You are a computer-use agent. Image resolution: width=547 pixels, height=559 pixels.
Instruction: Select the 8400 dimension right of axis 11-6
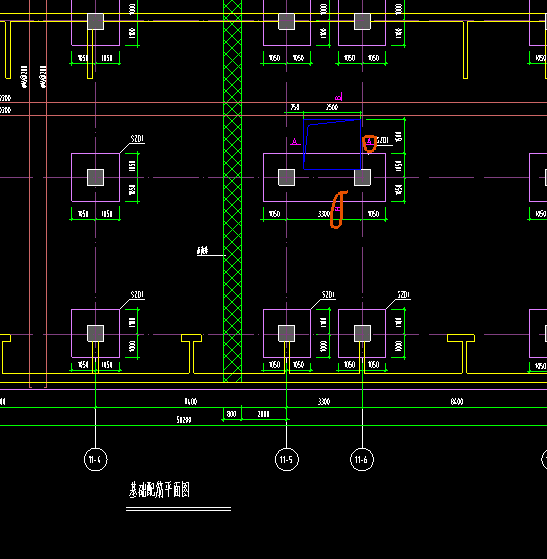[457, 402]
